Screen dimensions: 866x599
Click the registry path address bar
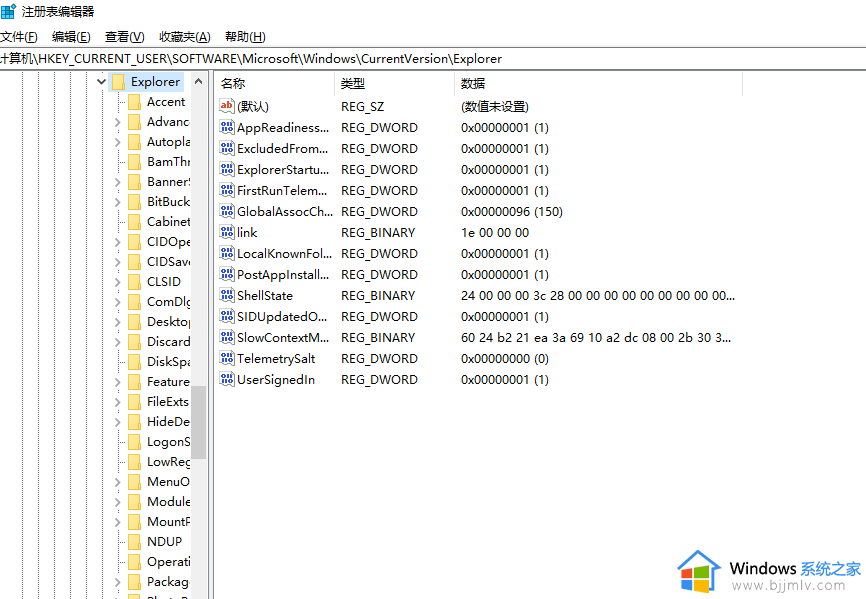click(x=433, y=59)
